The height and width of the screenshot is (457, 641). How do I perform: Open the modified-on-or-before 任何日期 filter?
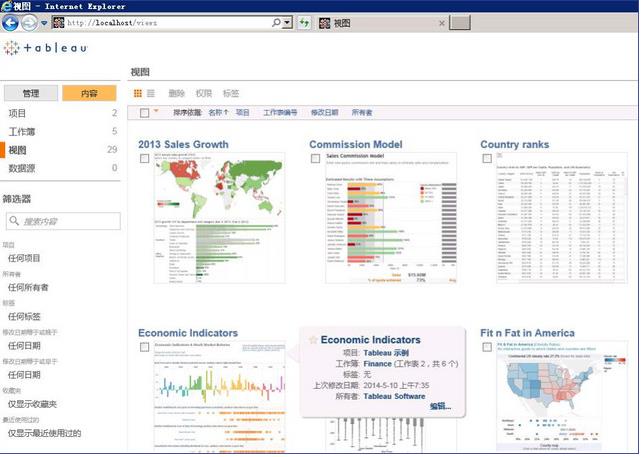[x=24, y=375]
